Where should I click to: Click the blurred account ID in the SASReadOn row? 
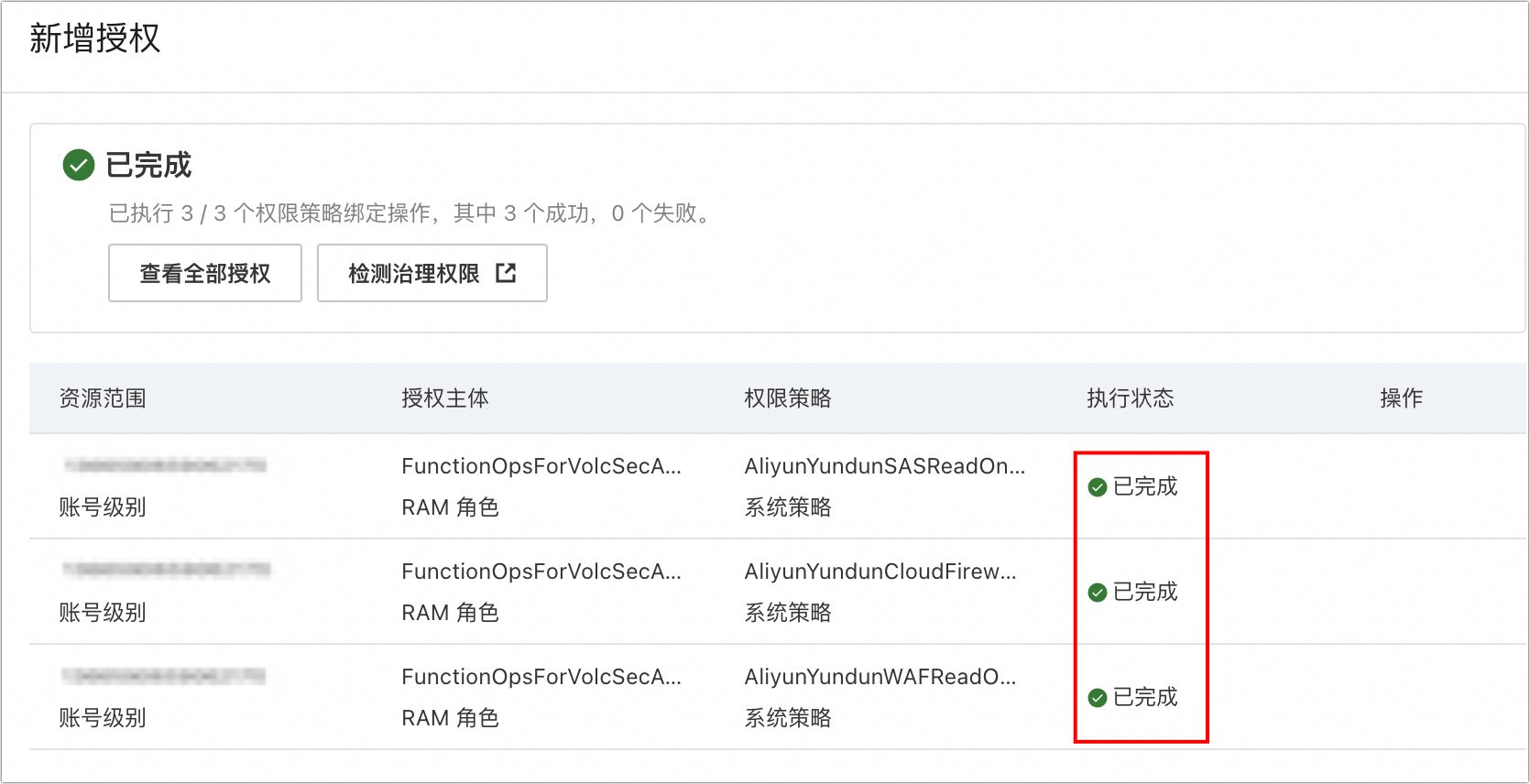[x=165, y=465]
